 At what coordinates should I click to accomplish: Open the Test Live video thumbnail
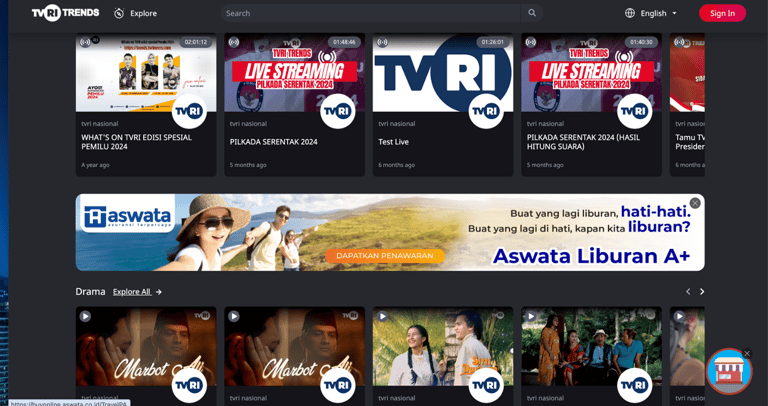[x=443, y=72]
